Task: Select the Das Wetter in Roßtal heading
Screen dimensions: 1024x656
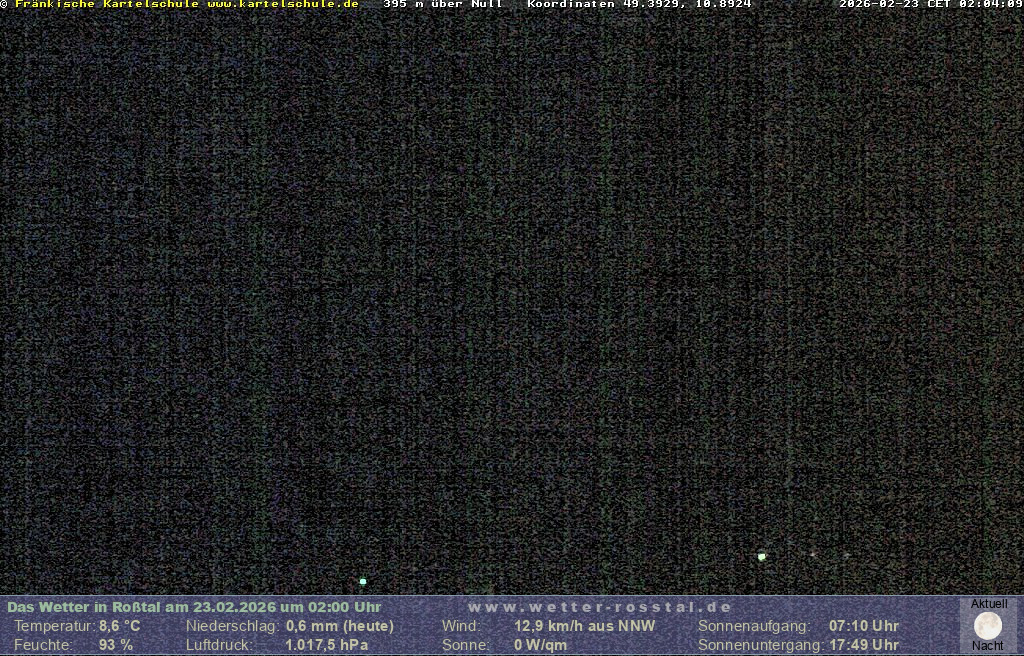Action: click(x=194, y=607)
